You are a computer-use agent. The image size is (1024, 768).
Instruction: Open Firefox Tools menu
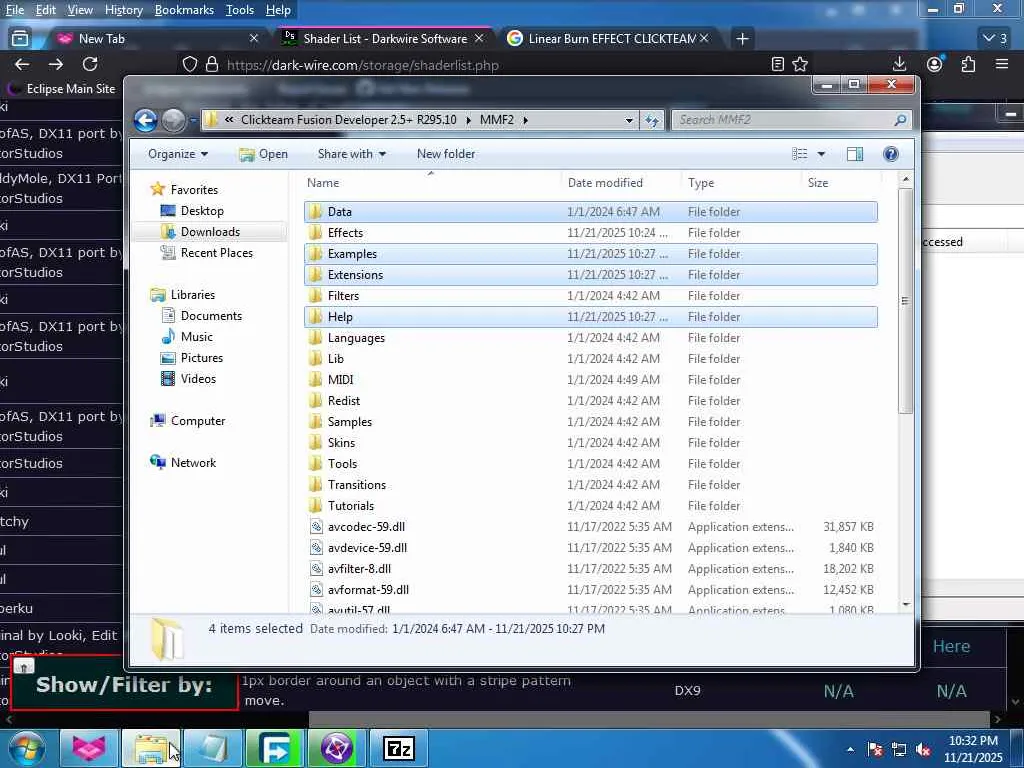tap(240, 10)
